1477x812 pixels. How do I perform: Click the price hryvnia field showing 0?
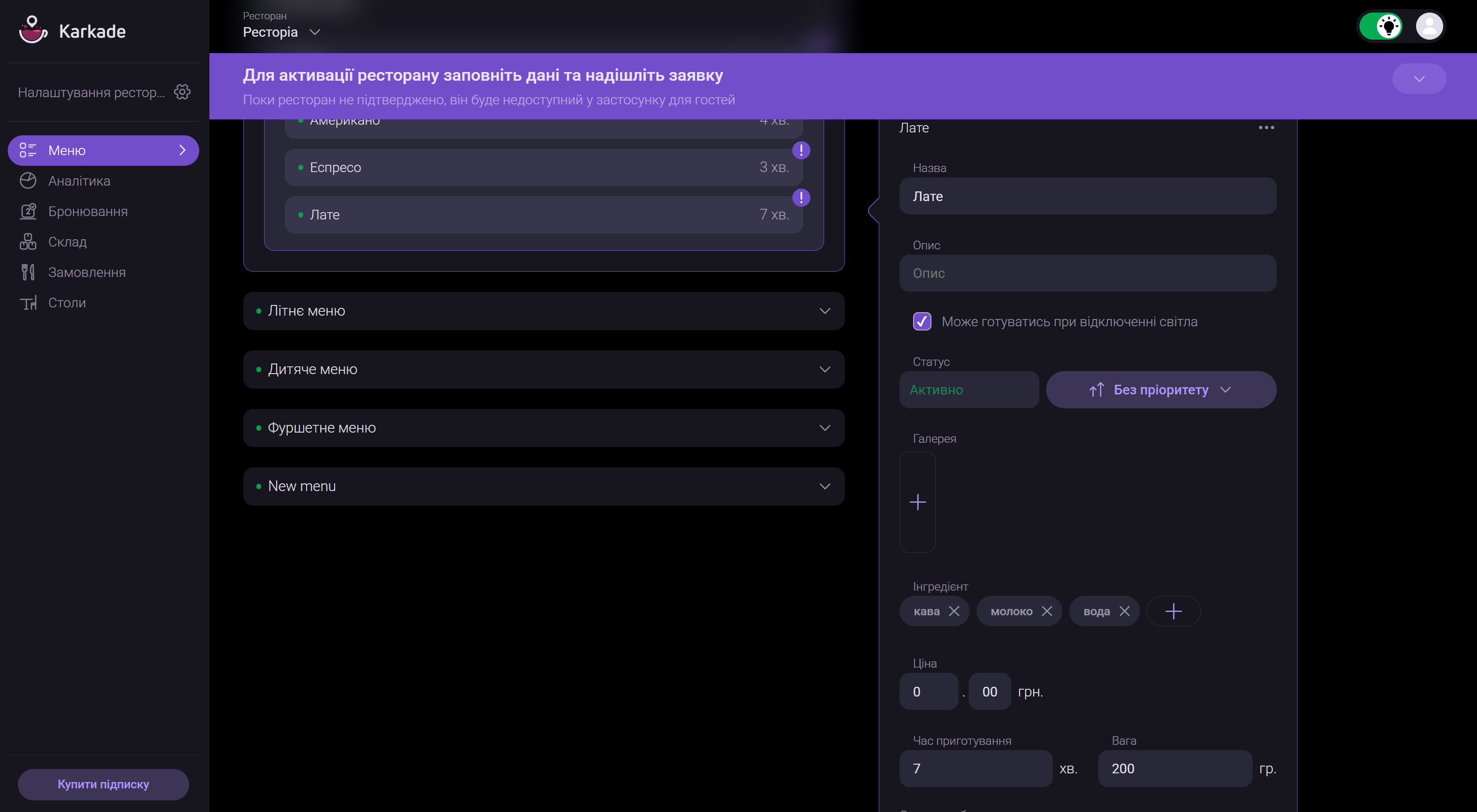click(x=928, y=691)
